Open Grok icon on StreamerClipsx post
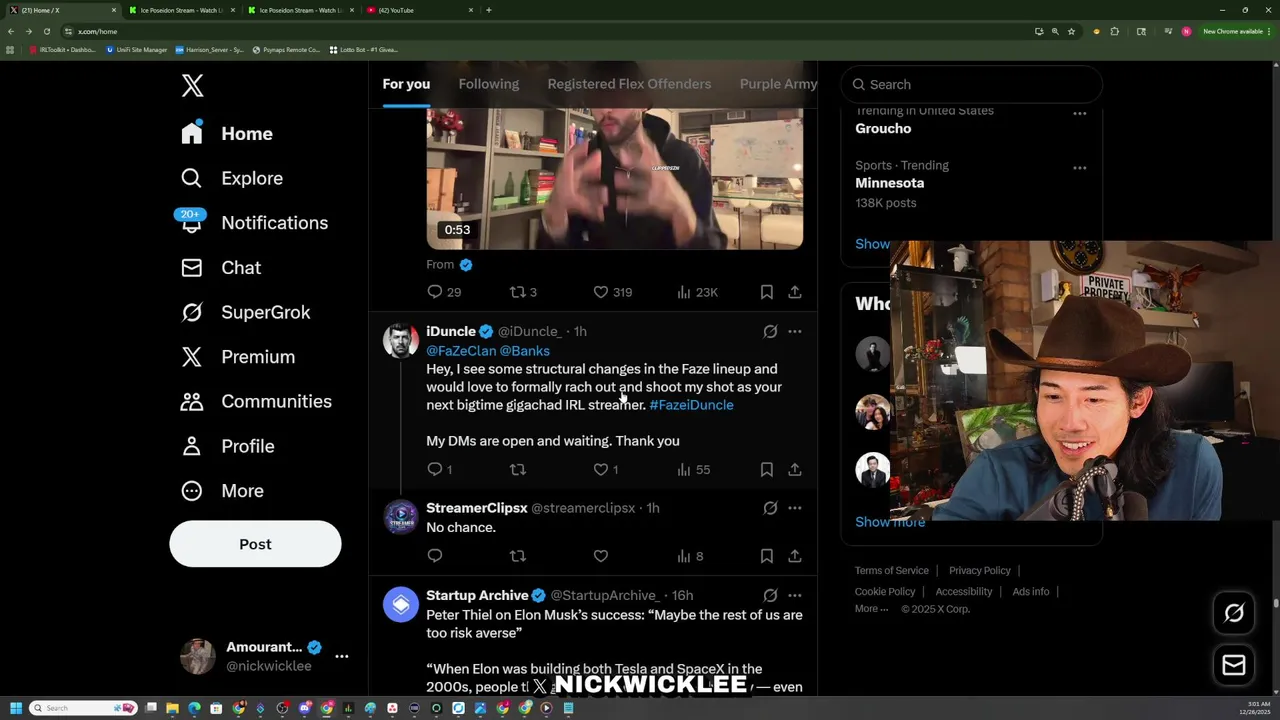 770,508
